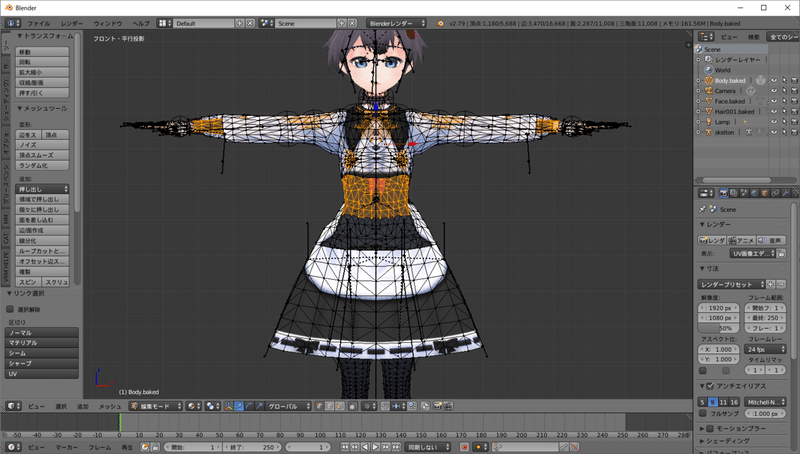Open the レンダープリセット dropdown
800x454 pixels.
(731, 284)
